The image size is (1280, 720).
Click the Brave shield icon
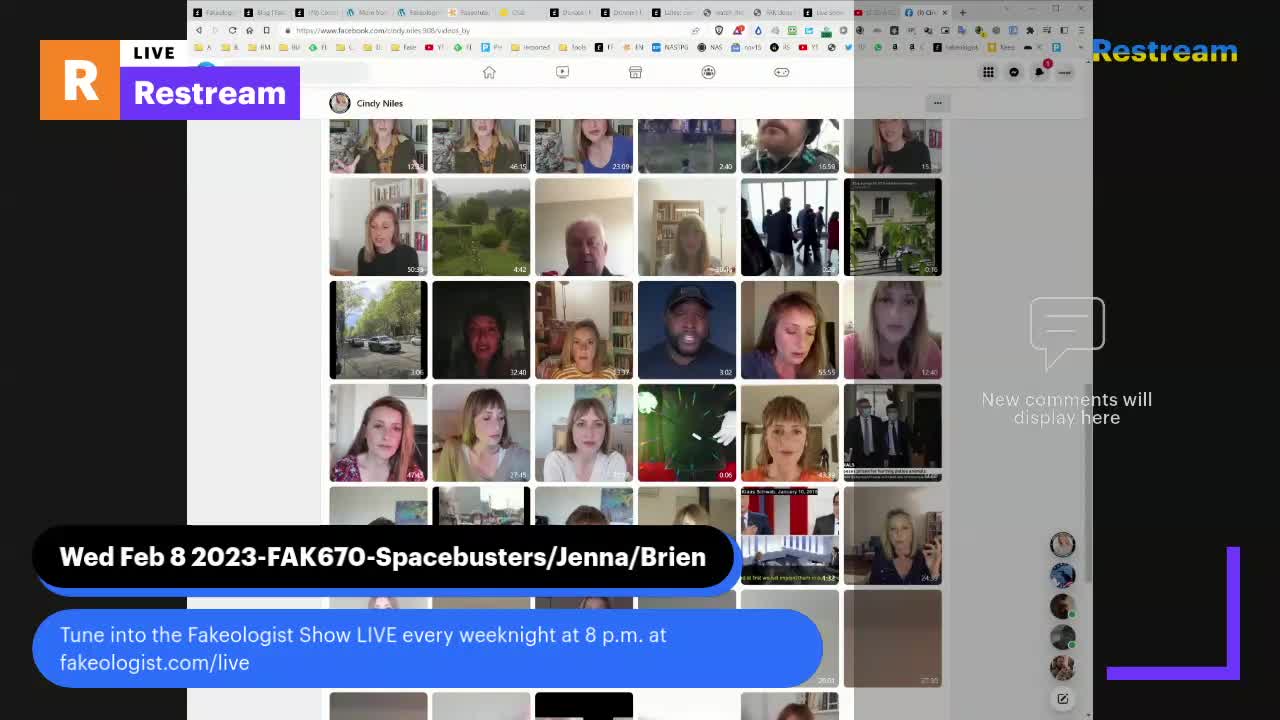tap(718, 31)
